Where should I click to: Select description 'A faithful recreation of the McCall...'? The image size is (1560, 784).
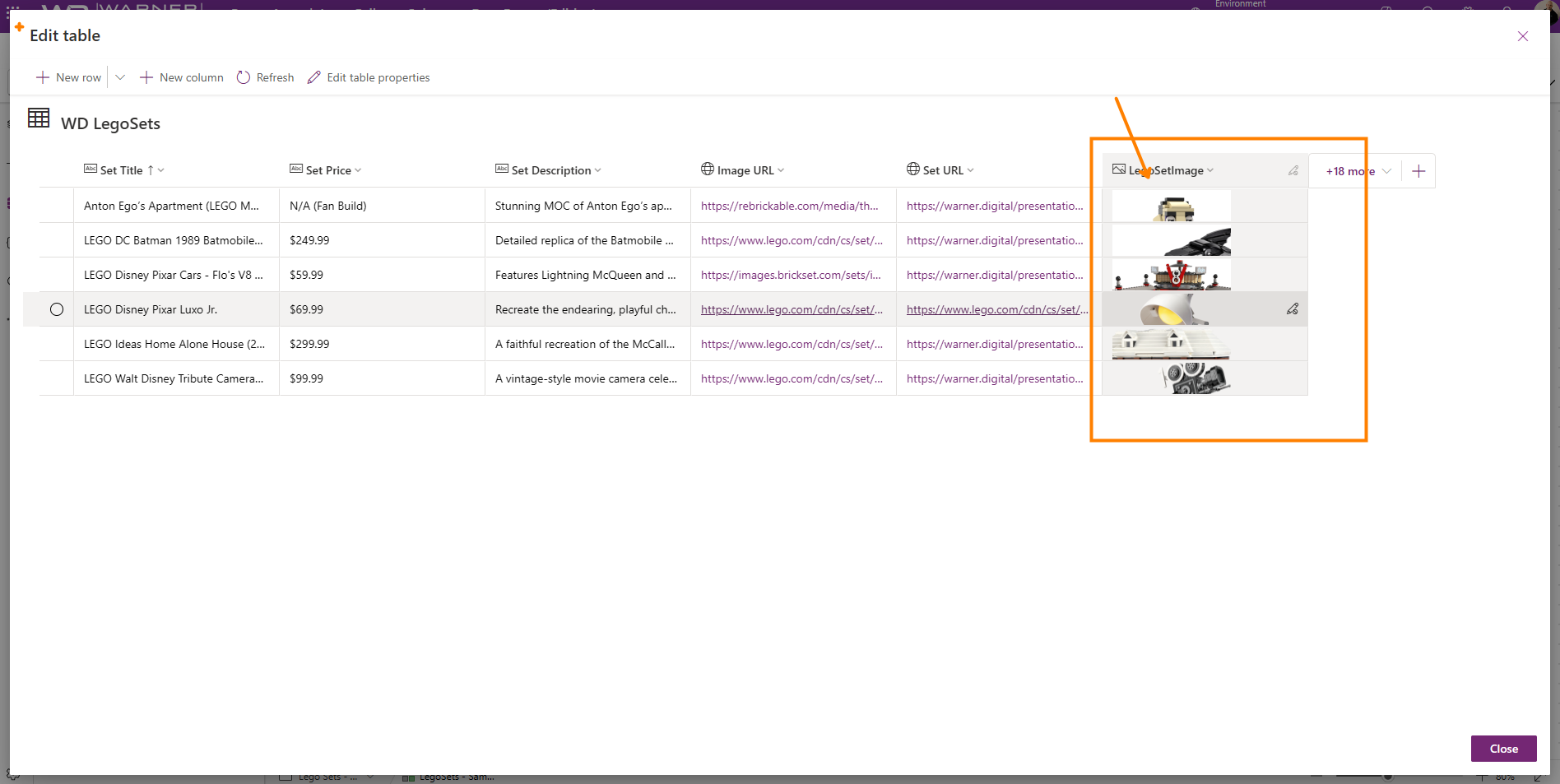coord(587,344)
